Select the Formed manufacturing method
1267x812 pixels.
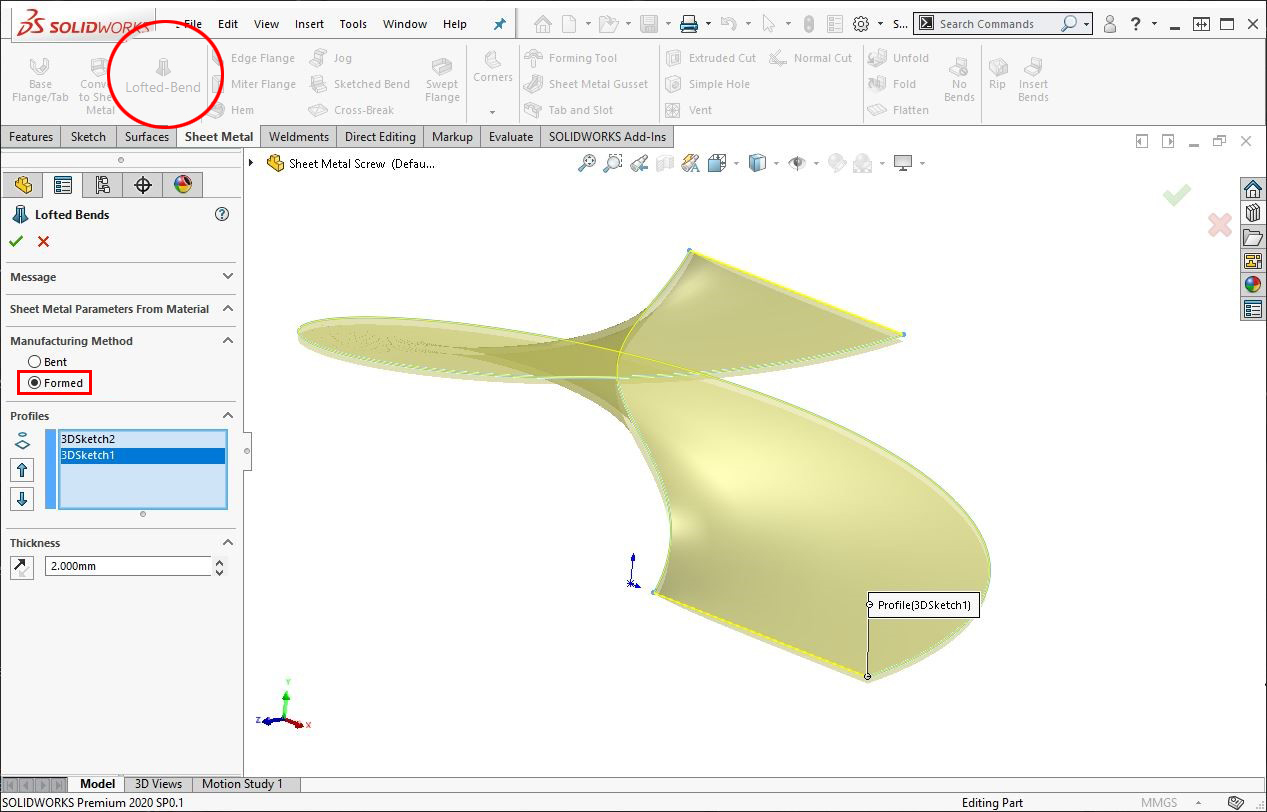pos(35,383)
